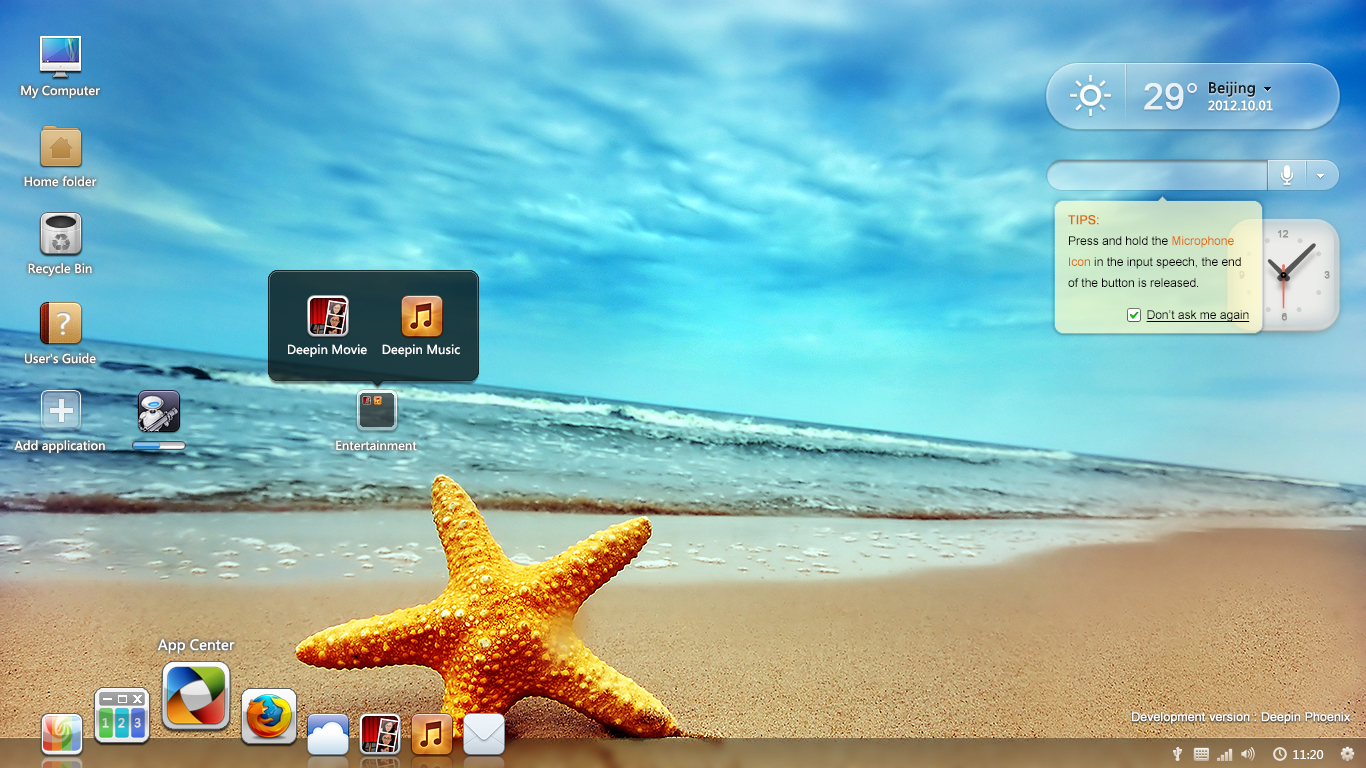This screenshot has height=768, width=1366.
Task: Check the Don't ask me again box
Action: point(1134,315)
